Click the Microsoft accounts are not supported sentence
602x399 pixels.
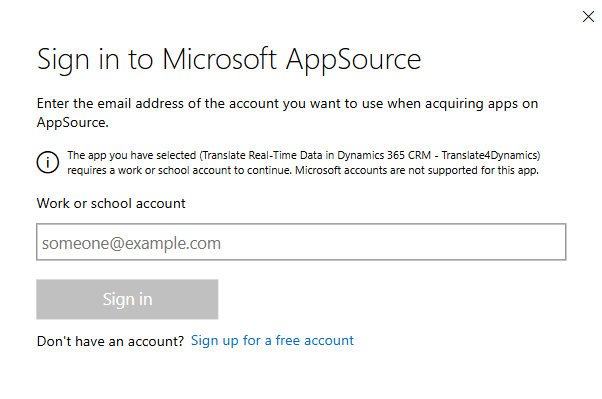point(417,170)
